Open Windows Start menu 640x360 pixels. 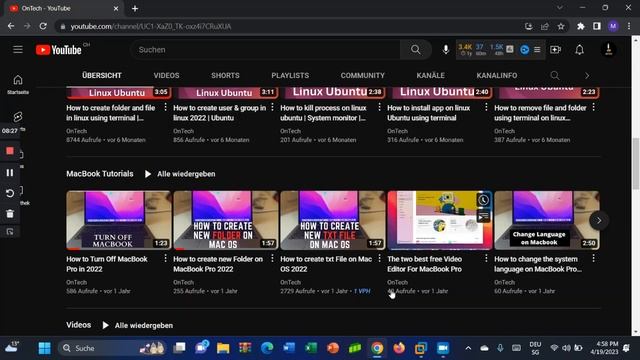tap(44, 348)
